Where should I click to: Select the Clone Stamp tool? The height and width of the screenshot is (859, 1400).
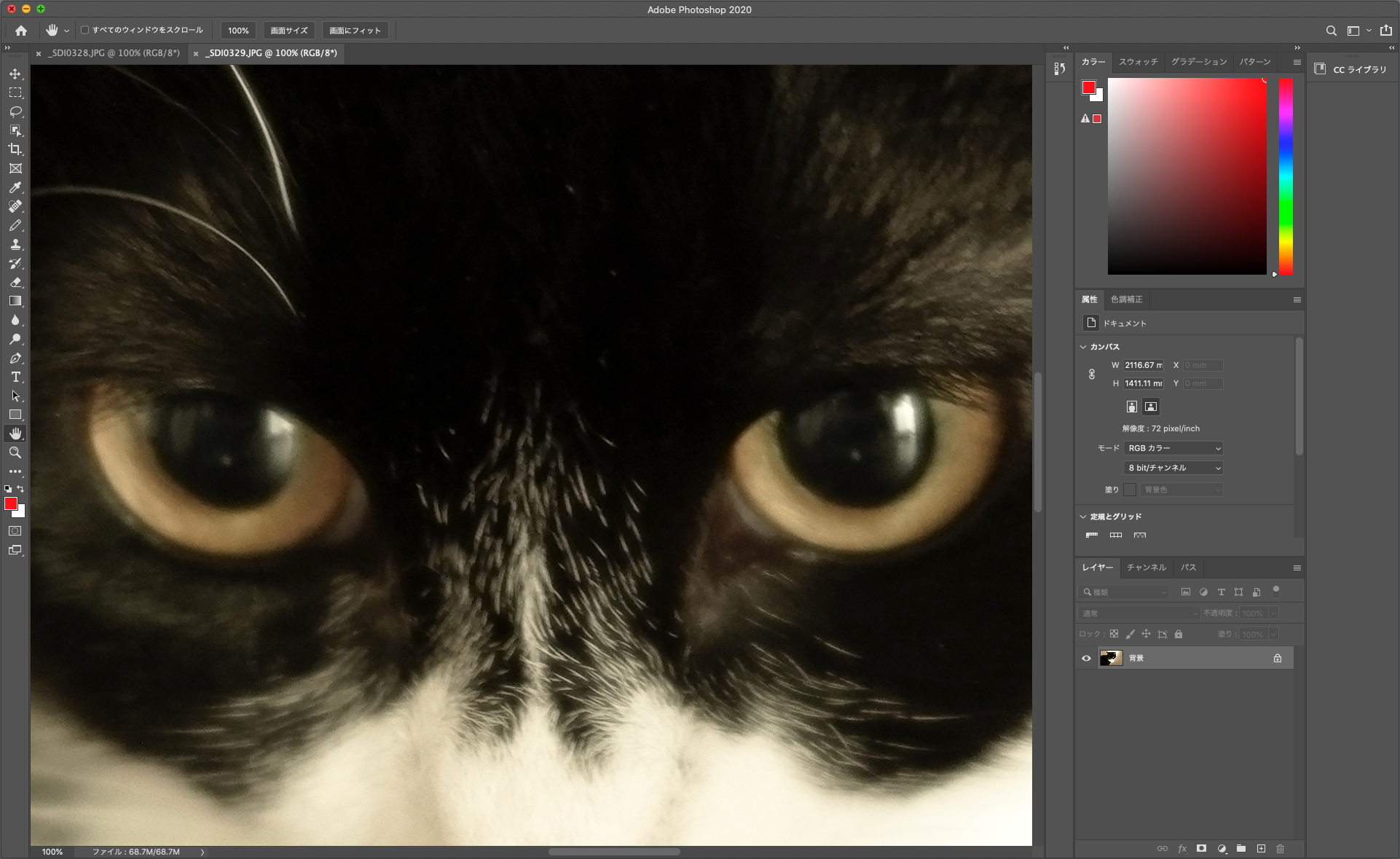click(x=15, y=244)
